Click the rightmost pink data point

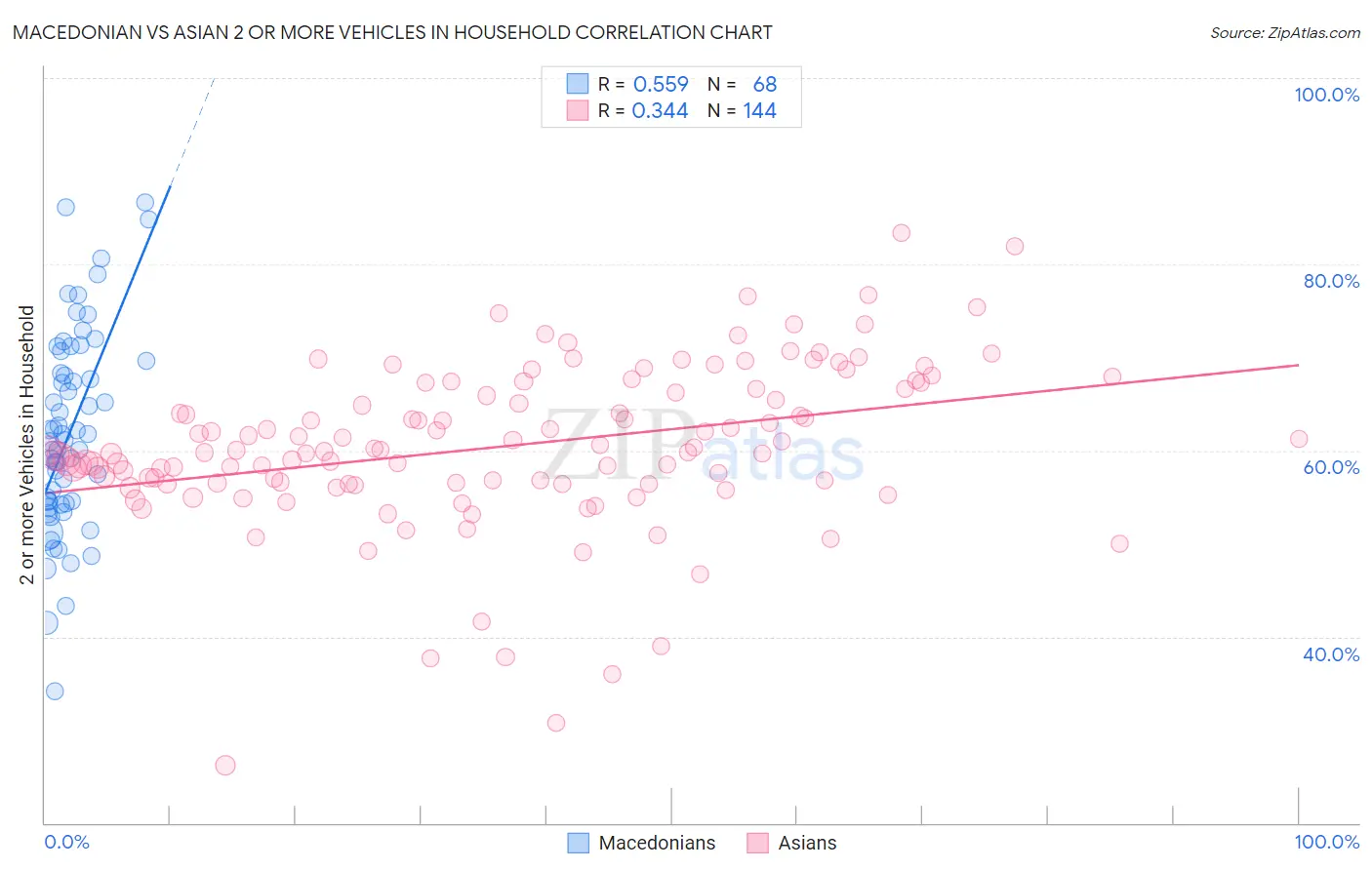(1299, 439)
